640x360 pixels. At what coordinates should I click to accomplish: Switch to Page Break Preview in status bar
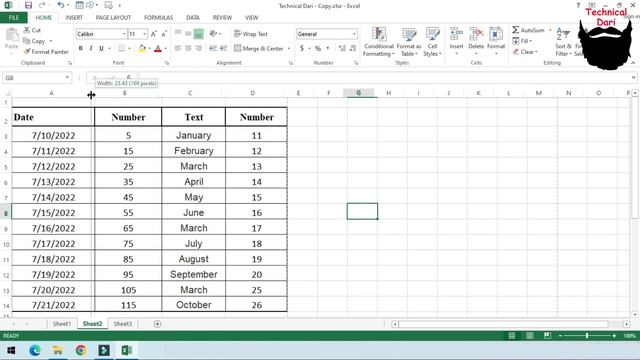coord(547,336)
